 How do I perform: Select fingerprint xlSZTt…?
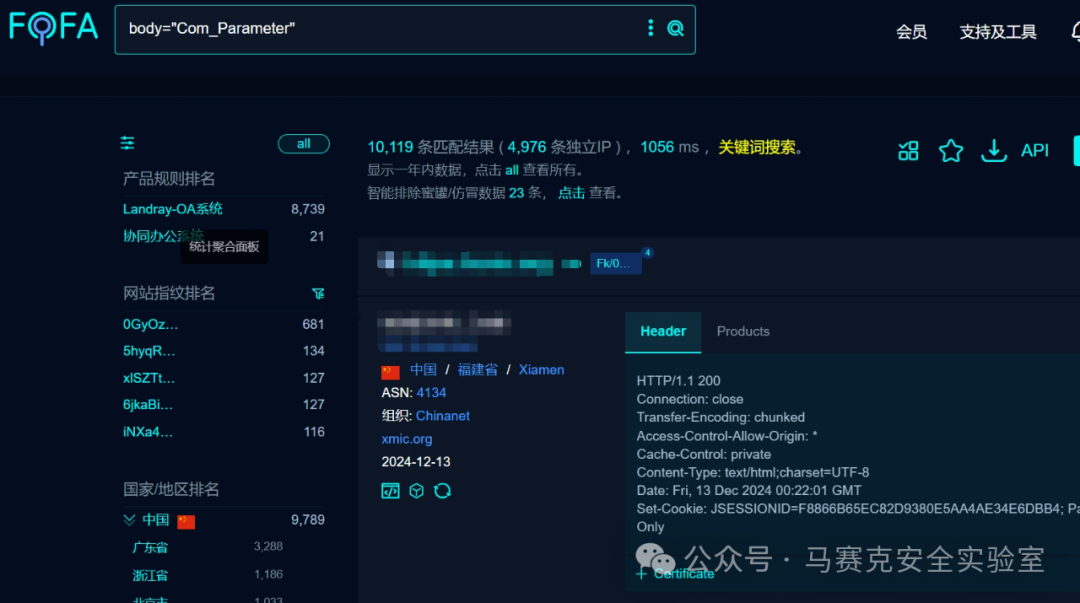point(149,378)
